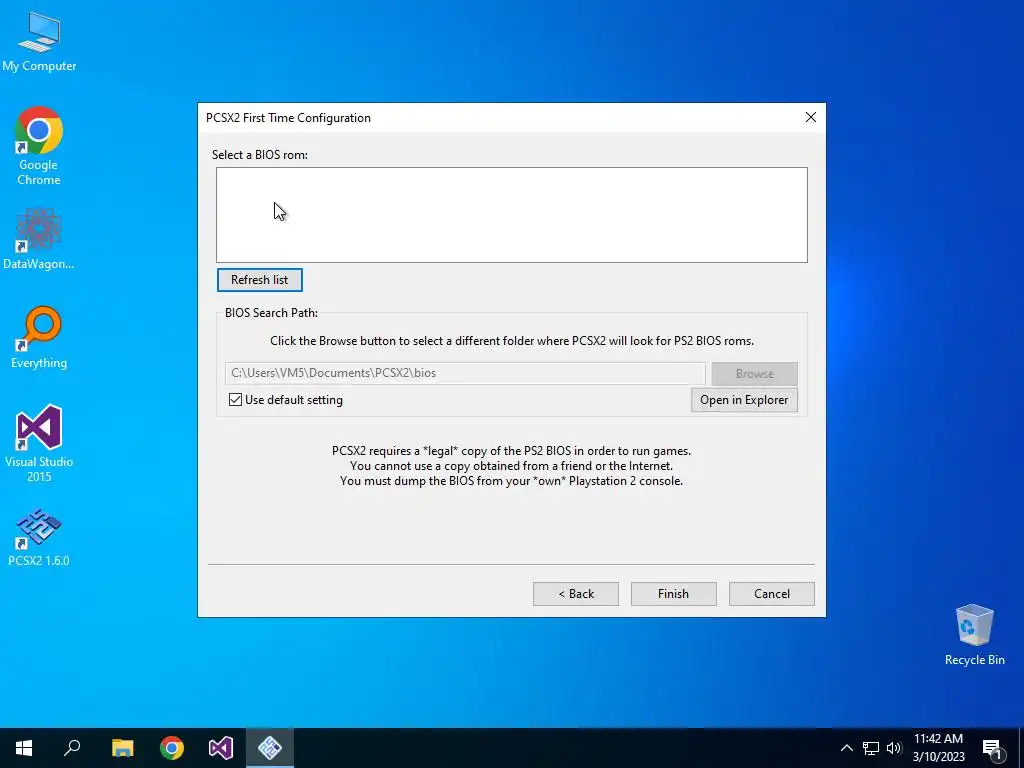Click the BIOS search path field
Viewport: 1024px width, 768px height.
465,373
